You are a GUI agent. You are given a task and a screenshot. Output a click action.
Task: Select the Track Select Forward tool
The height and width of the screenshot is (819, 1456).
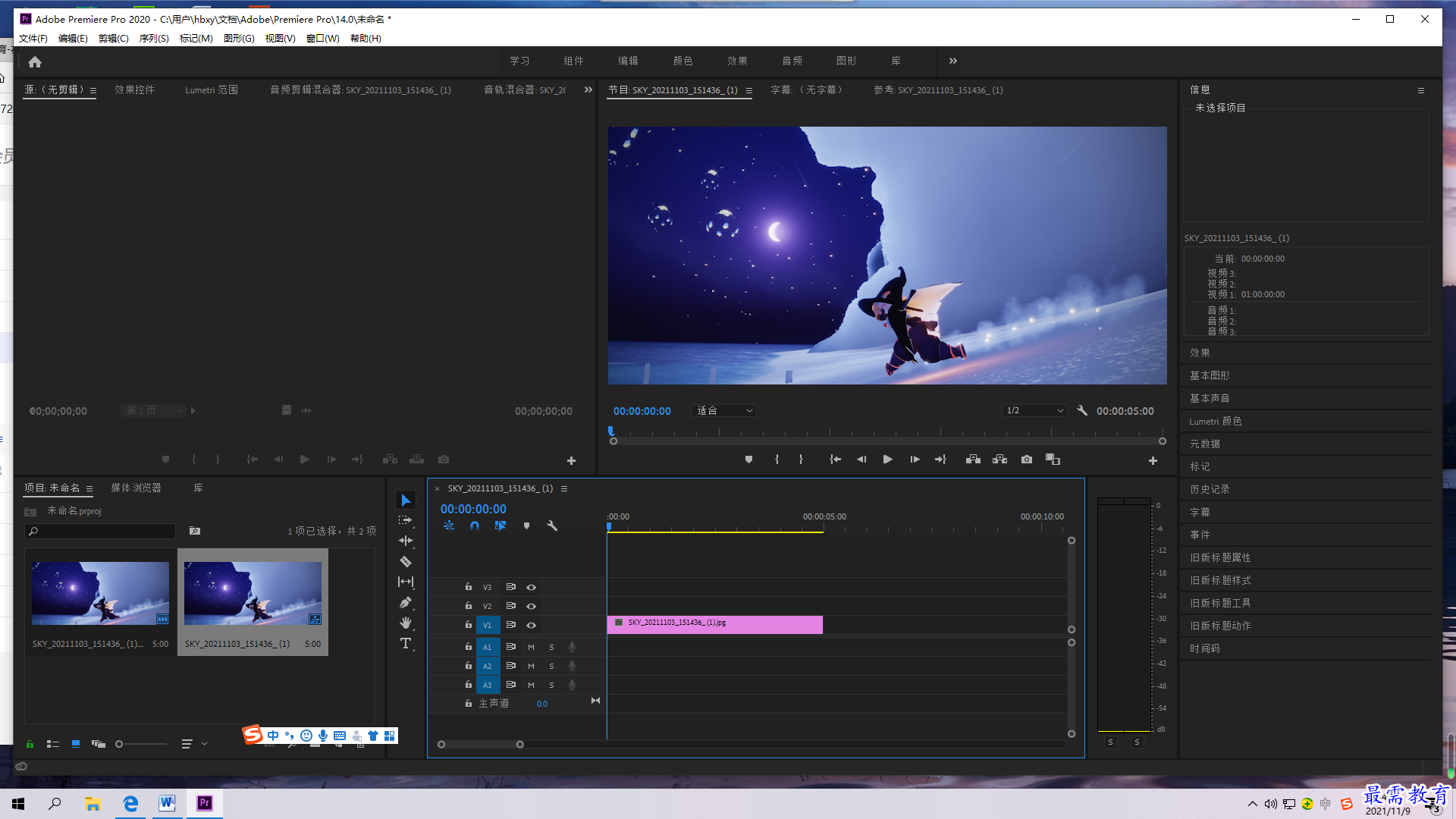tap(406, 520)
